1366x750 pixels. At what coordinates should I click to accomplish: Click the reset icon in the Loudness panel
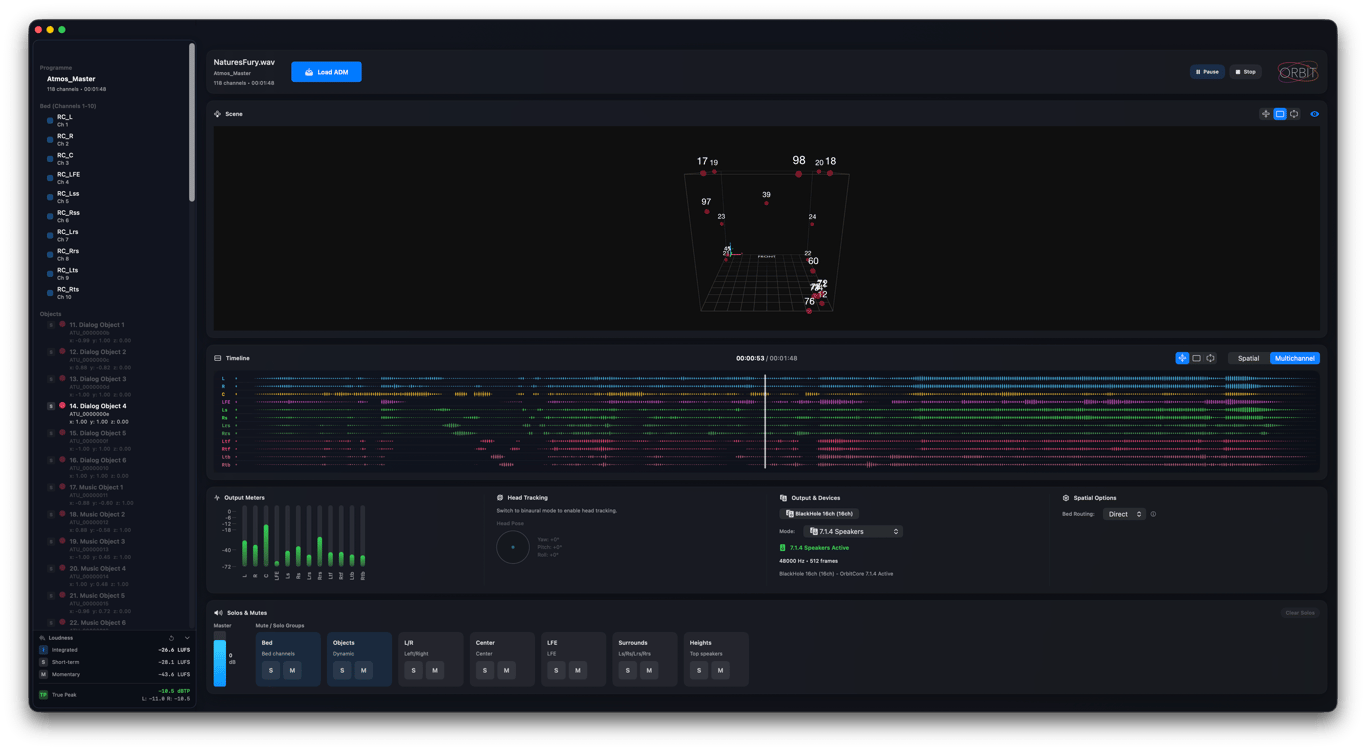click(x=171, y=638)
